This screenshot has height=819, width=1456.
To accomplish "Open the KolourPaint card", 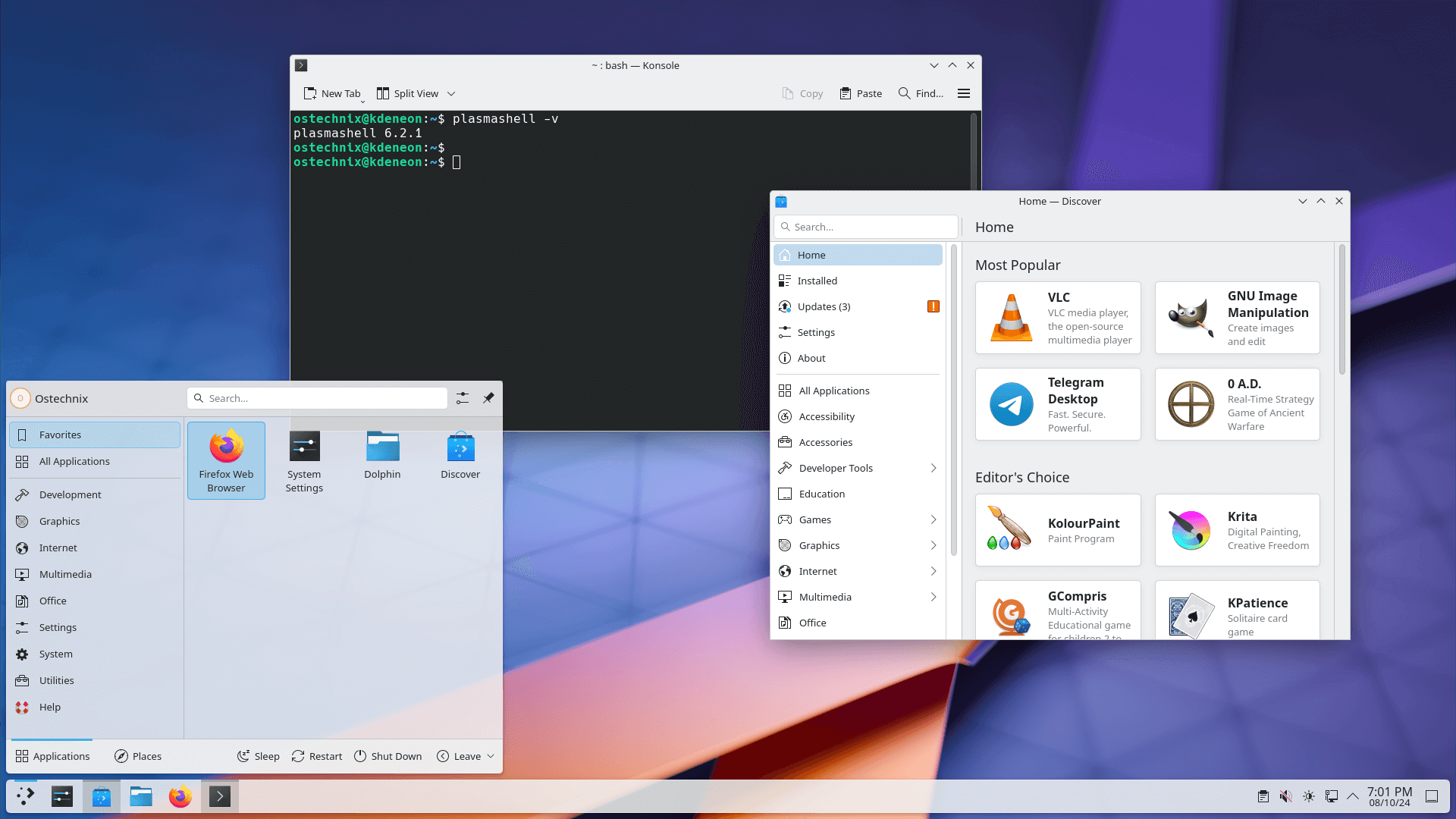I will click(1058, 530).
